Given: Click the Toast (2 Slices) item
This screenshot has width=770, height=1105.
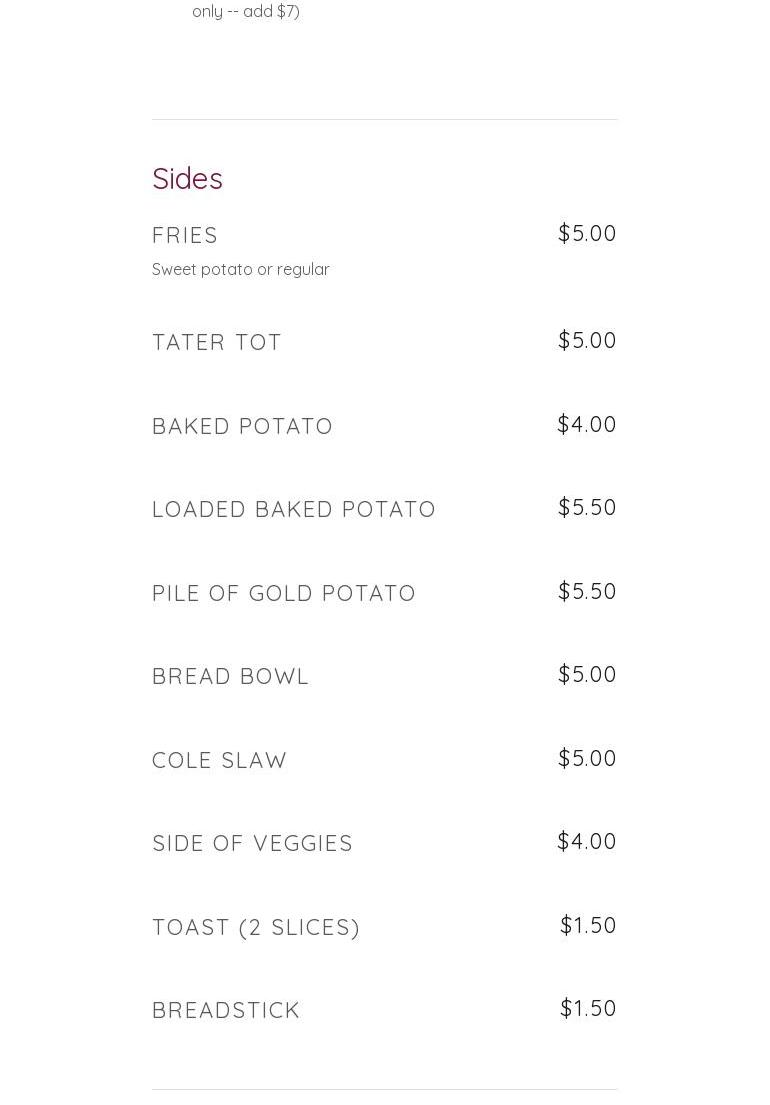Looking at the screenshot, I should click(x=256, y=927).
